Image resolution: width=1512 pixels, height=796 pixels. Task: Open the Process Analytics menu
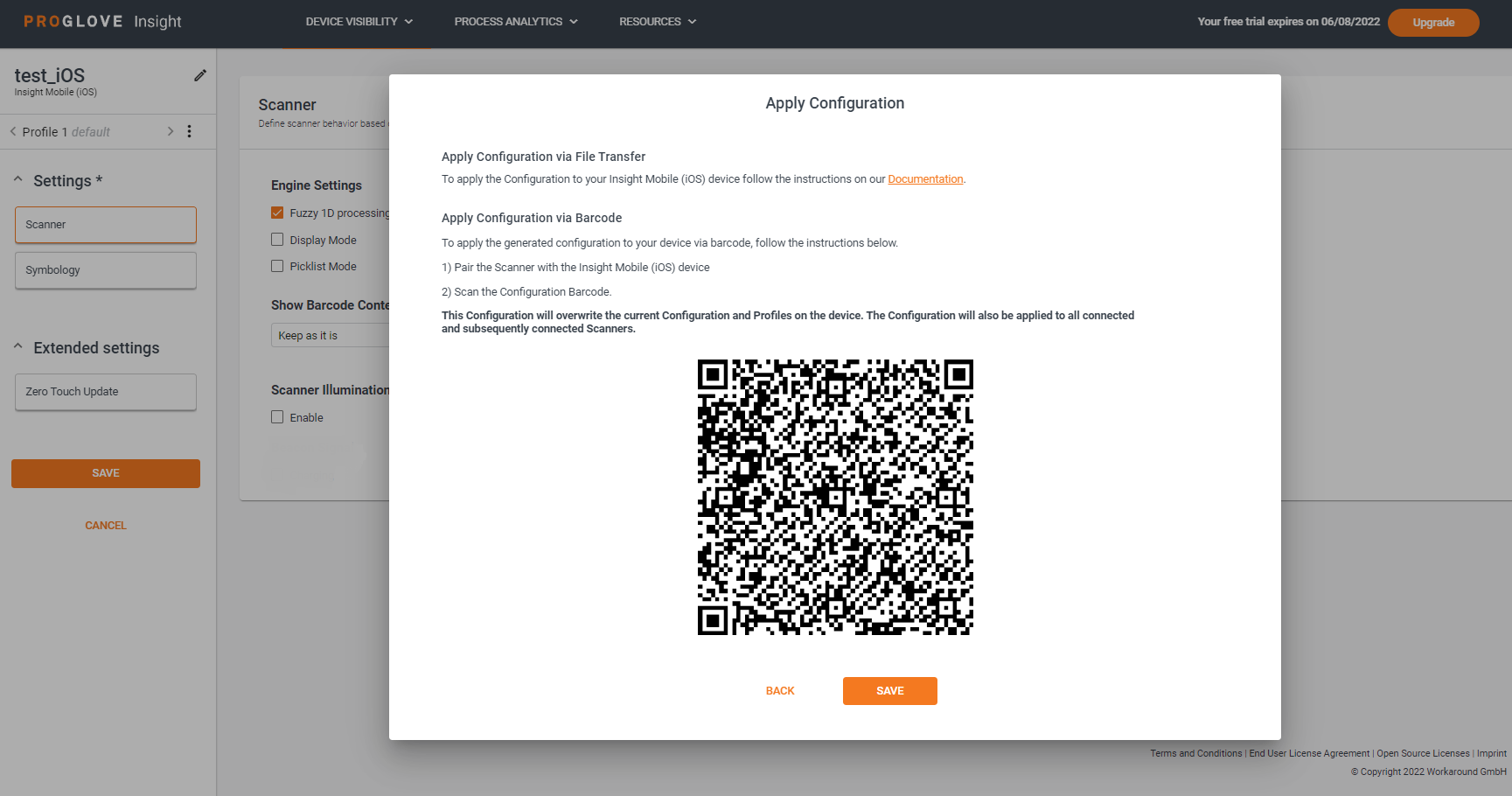[516, 21]
